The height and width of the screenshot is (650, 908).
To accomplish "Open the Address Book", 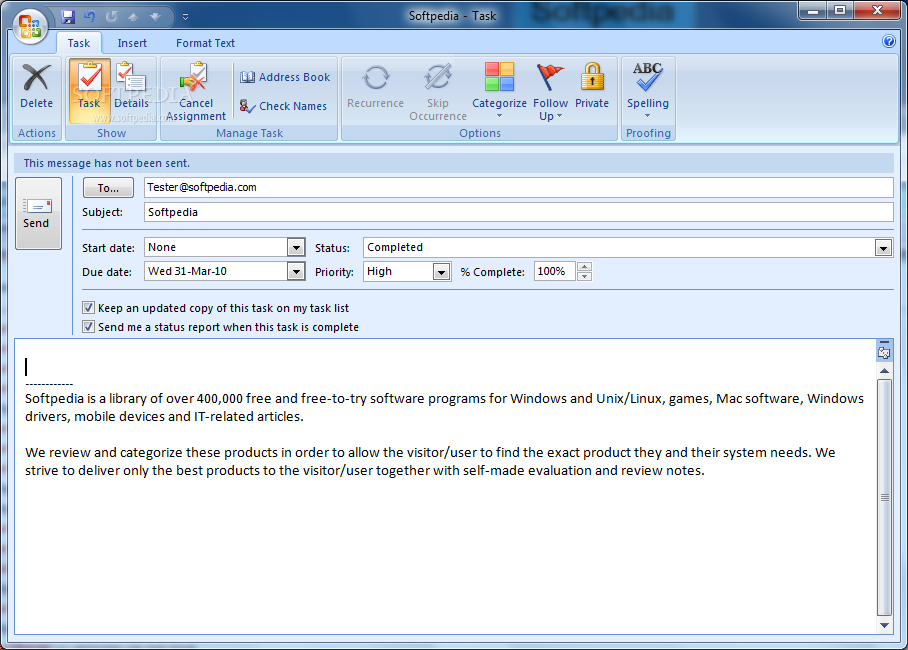I will (x=285, y=77).
